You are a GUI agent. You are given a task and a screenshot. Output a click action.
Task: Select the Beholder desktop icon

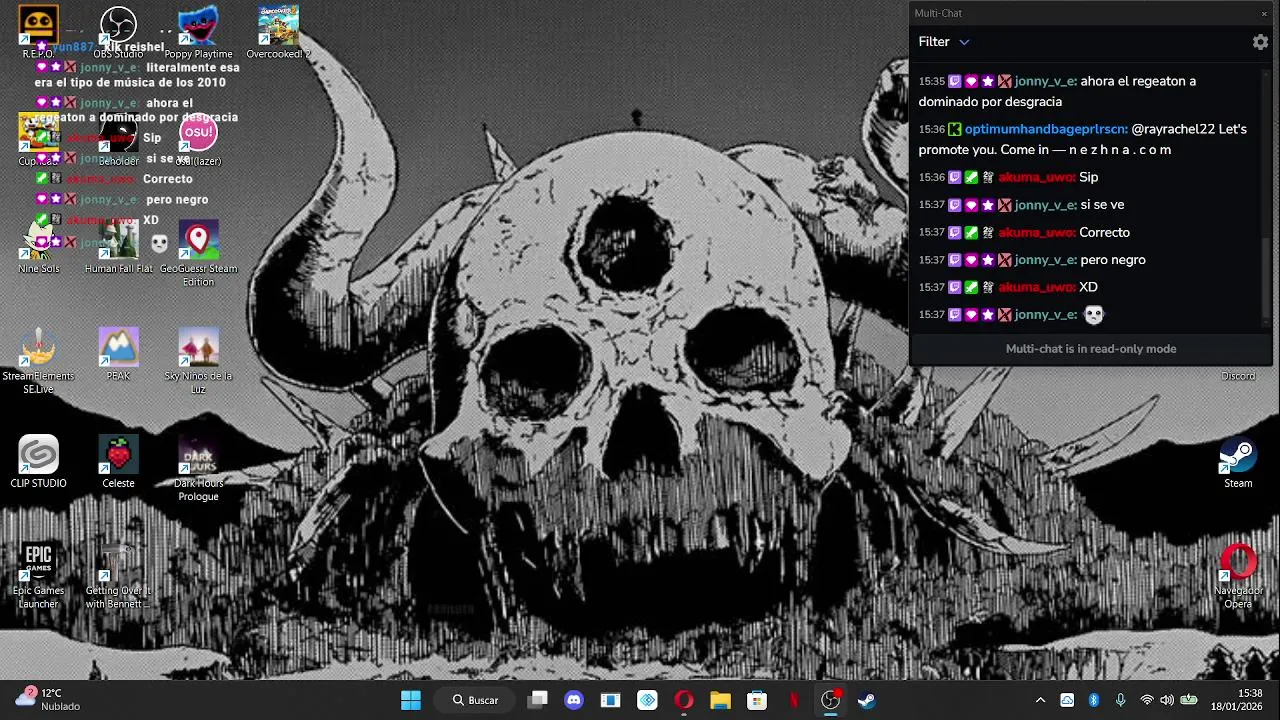pyautogui.click(x=118, y=139)
